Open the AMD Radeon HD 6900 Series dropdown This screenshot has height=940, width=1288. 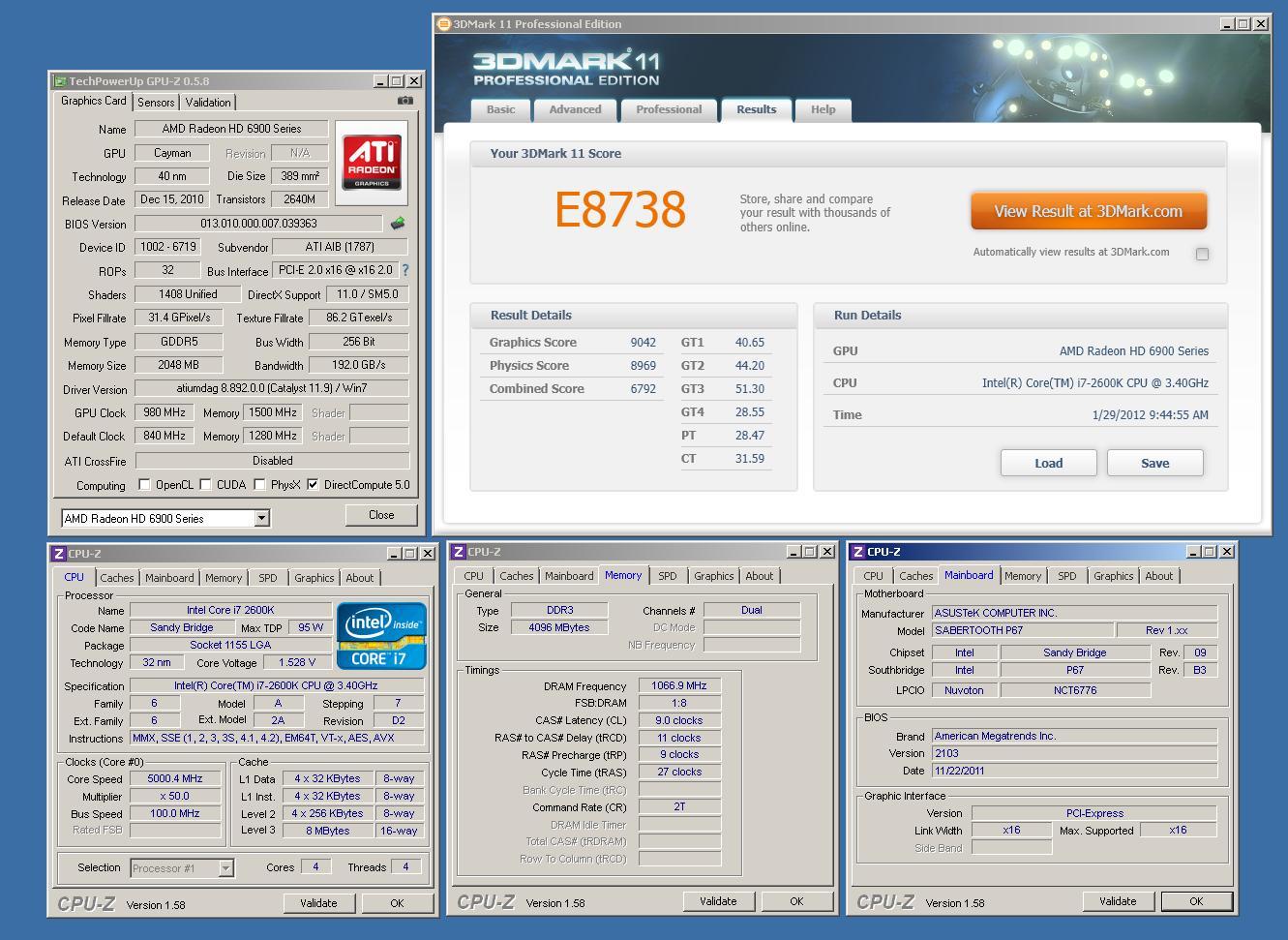261,518
